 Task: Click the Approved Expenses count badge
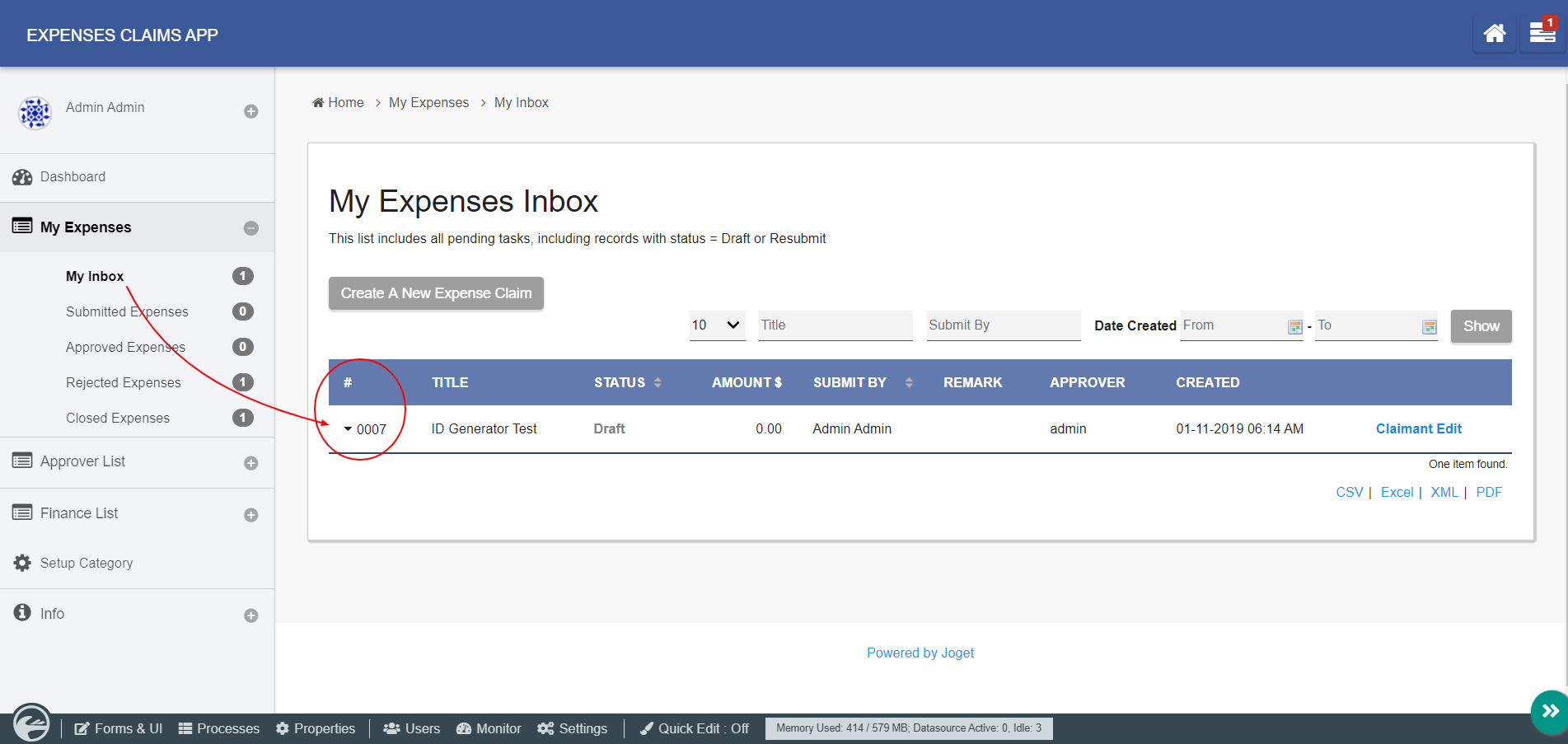242,347
